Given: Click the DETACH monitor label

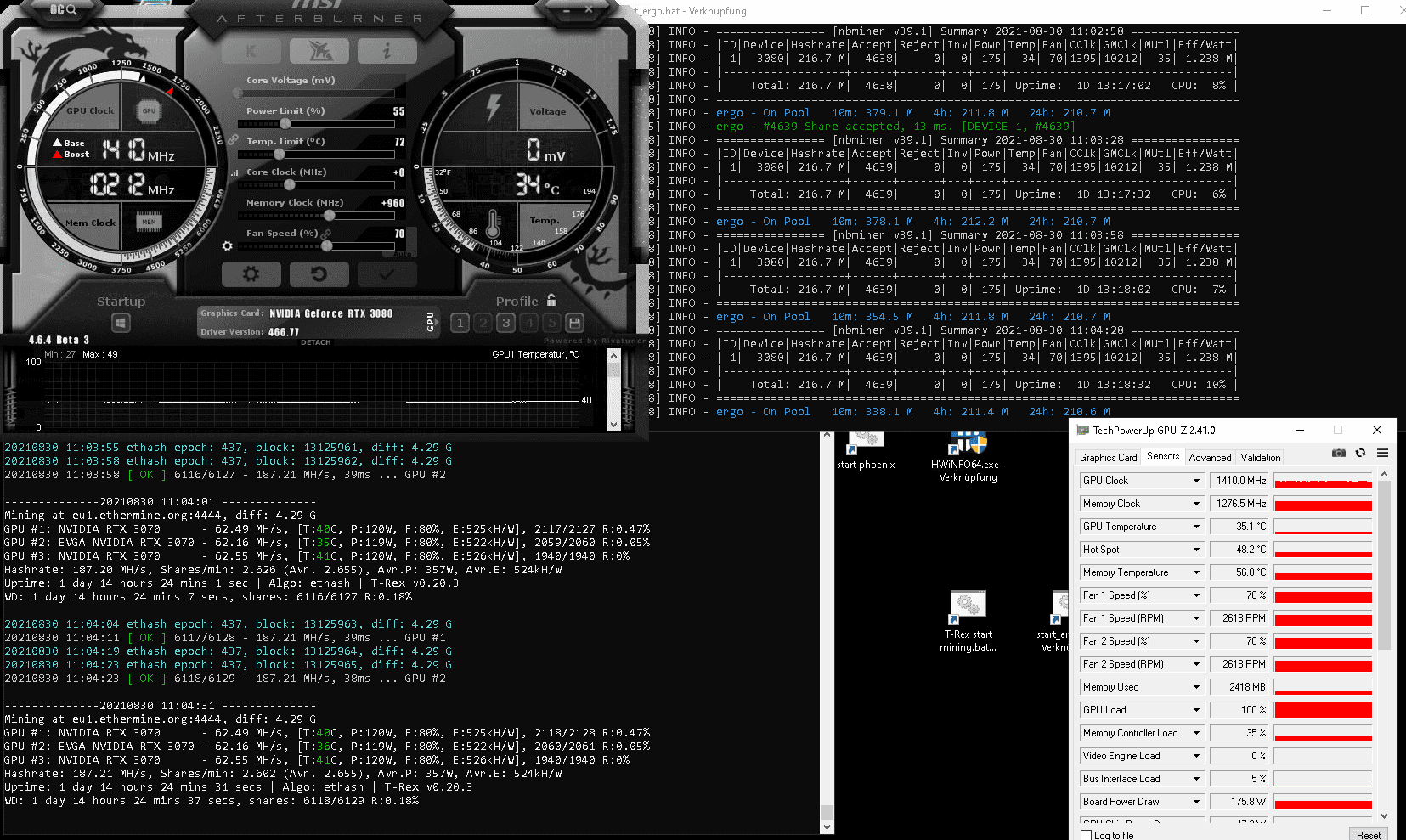Looking at the screenshot, I should (316, 342).
